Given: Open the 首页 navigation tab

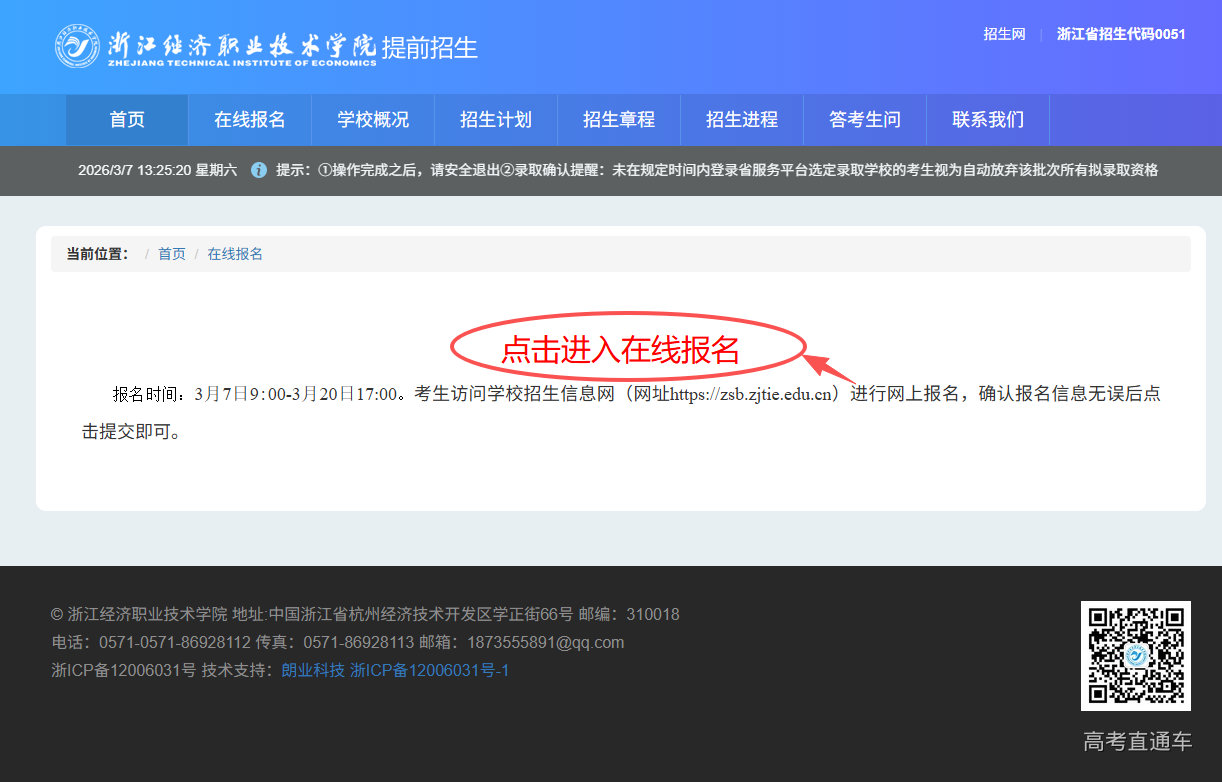Looking at the screenshot, I should coord(127,120).
